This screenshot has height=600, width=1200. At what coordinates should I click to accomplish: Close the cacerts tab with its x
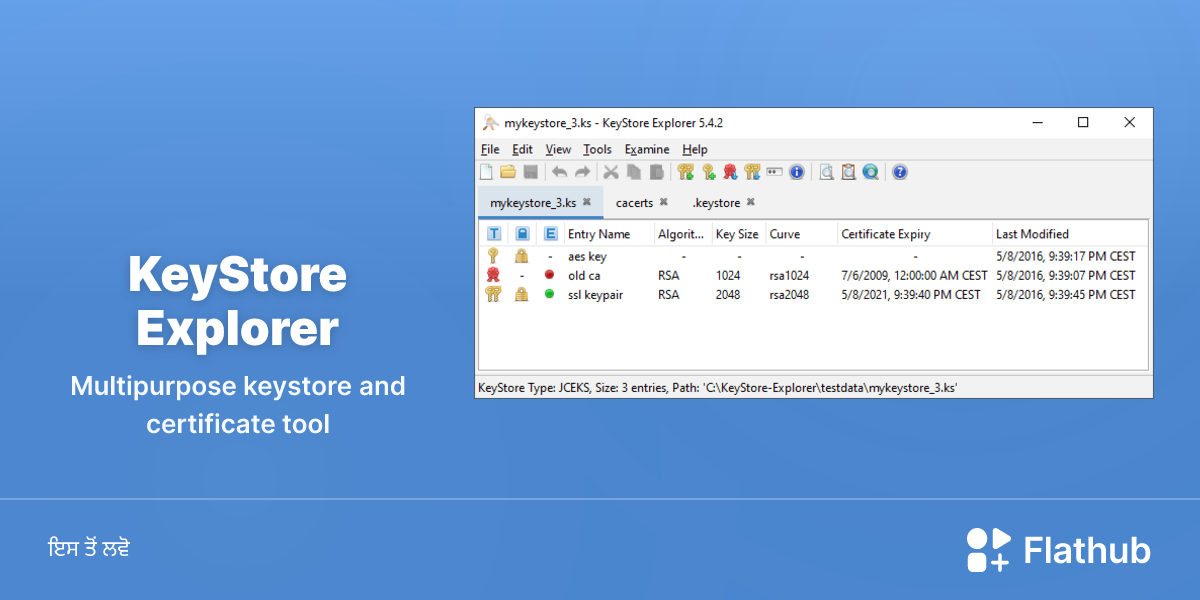[663, 202]
